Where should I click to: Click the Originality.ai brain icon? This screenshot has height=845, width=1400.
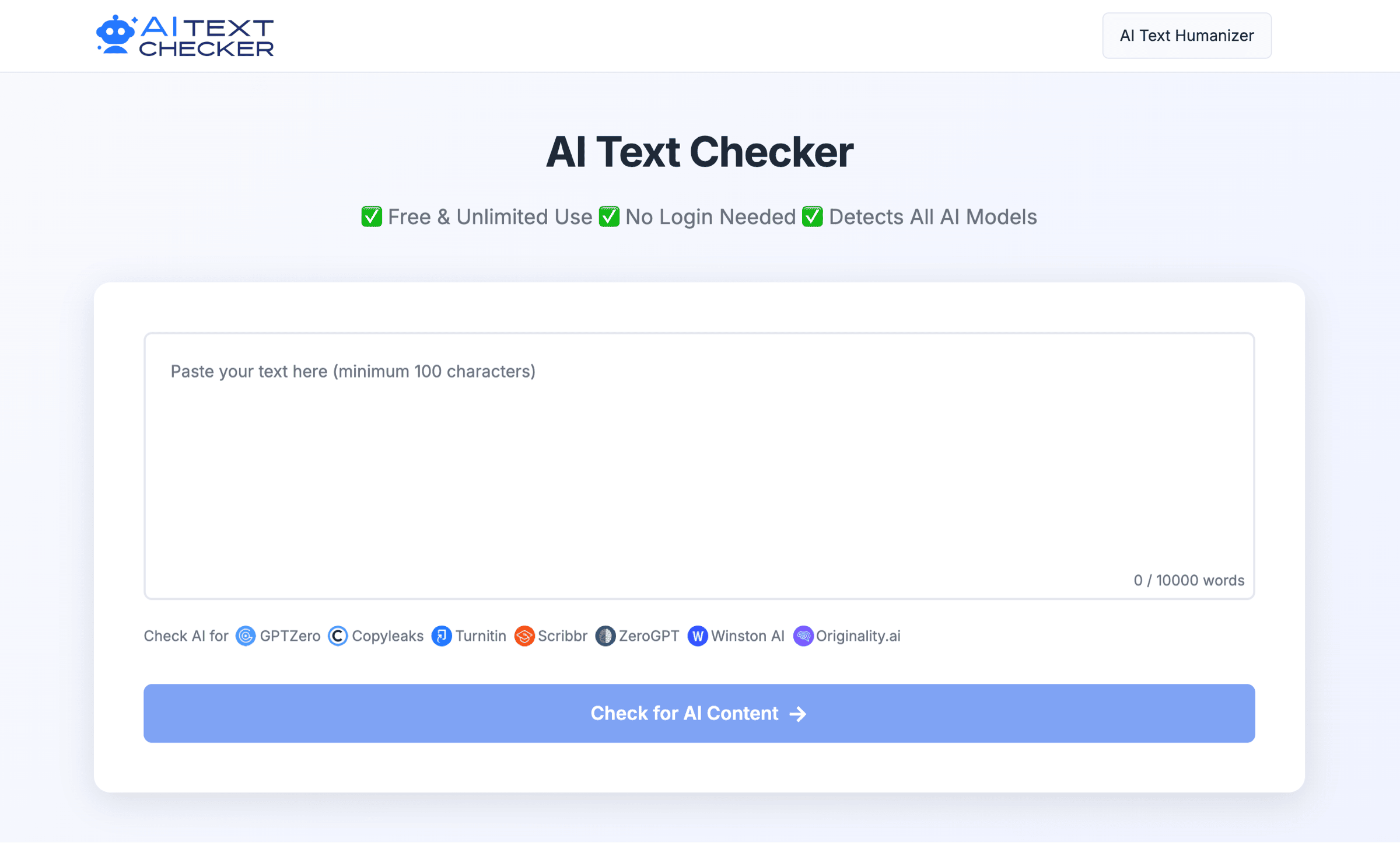[803, 636]
